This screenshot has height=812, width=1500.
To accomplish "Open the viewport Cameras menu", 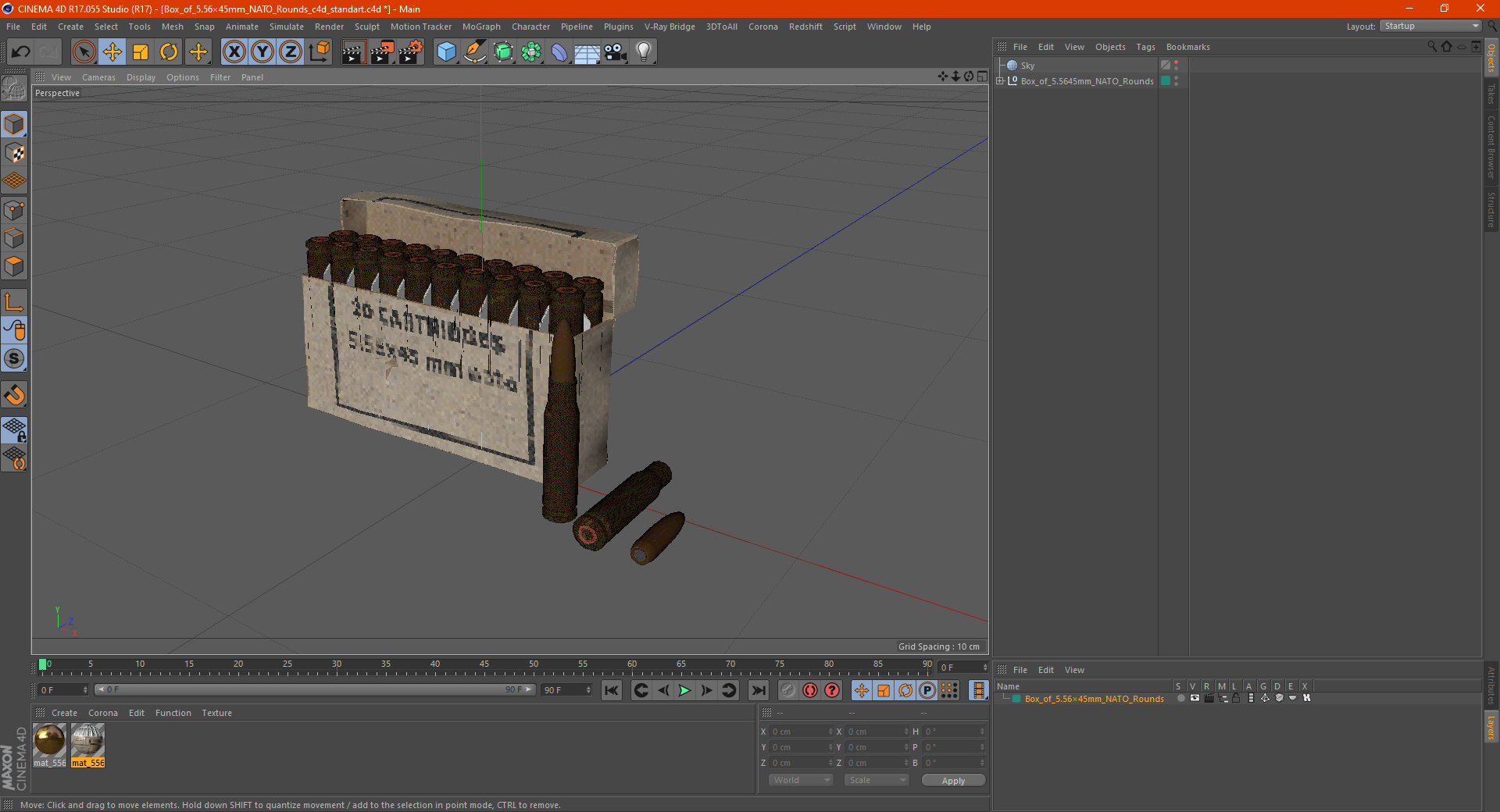I will coord(98,77).
